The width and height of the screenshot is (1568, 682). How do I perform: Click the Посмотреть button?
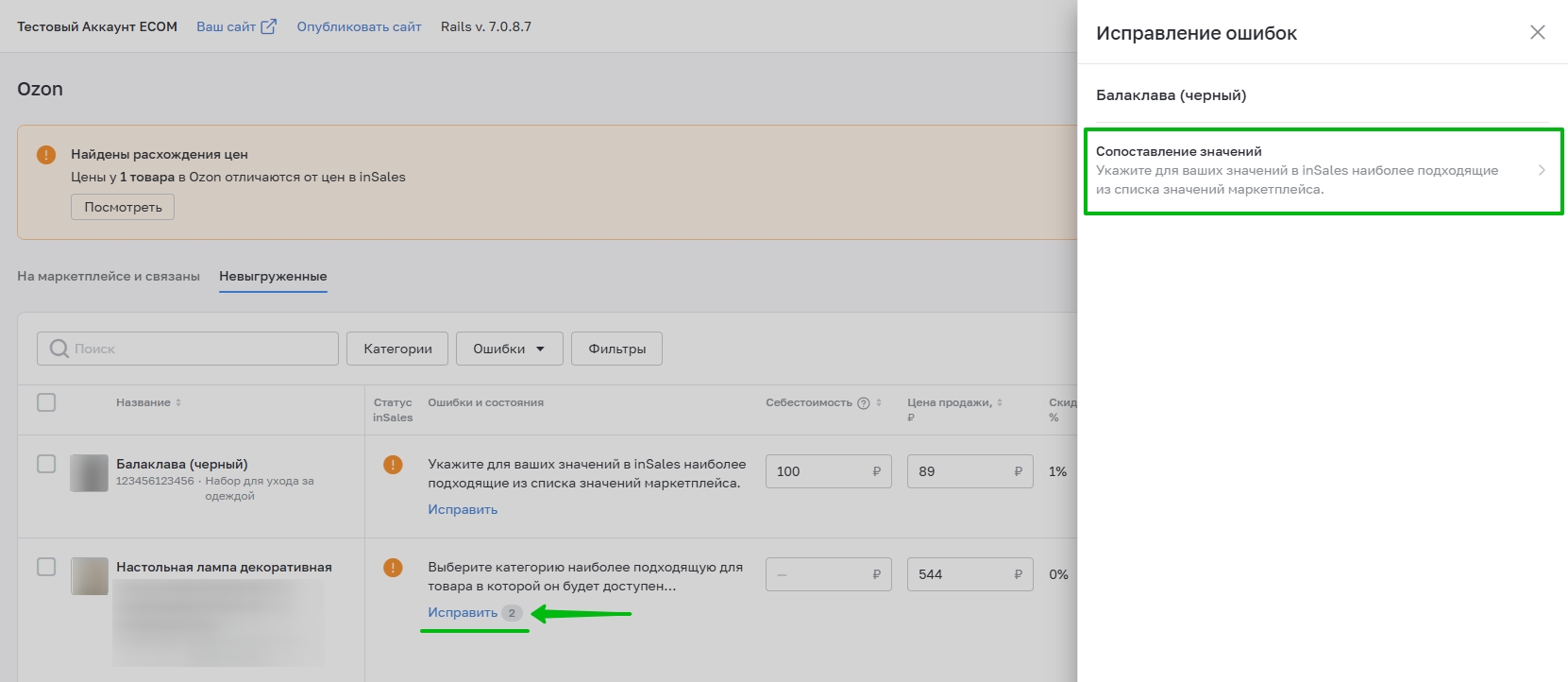tap(123, 207)
